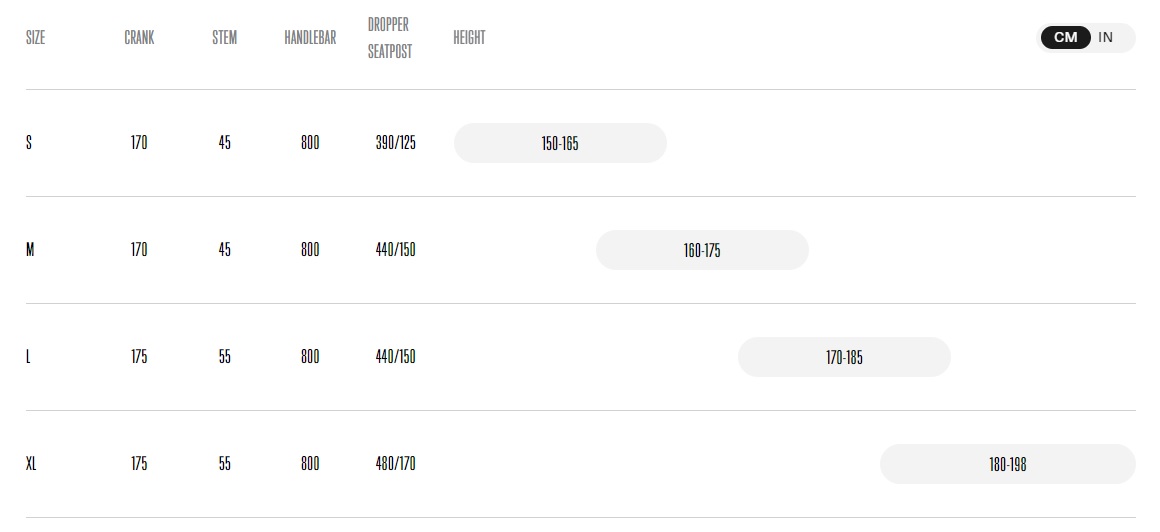Click the 160-175 height range pill
The width and height of the screenshot is (1160, 532).
(x=702, y=250)
